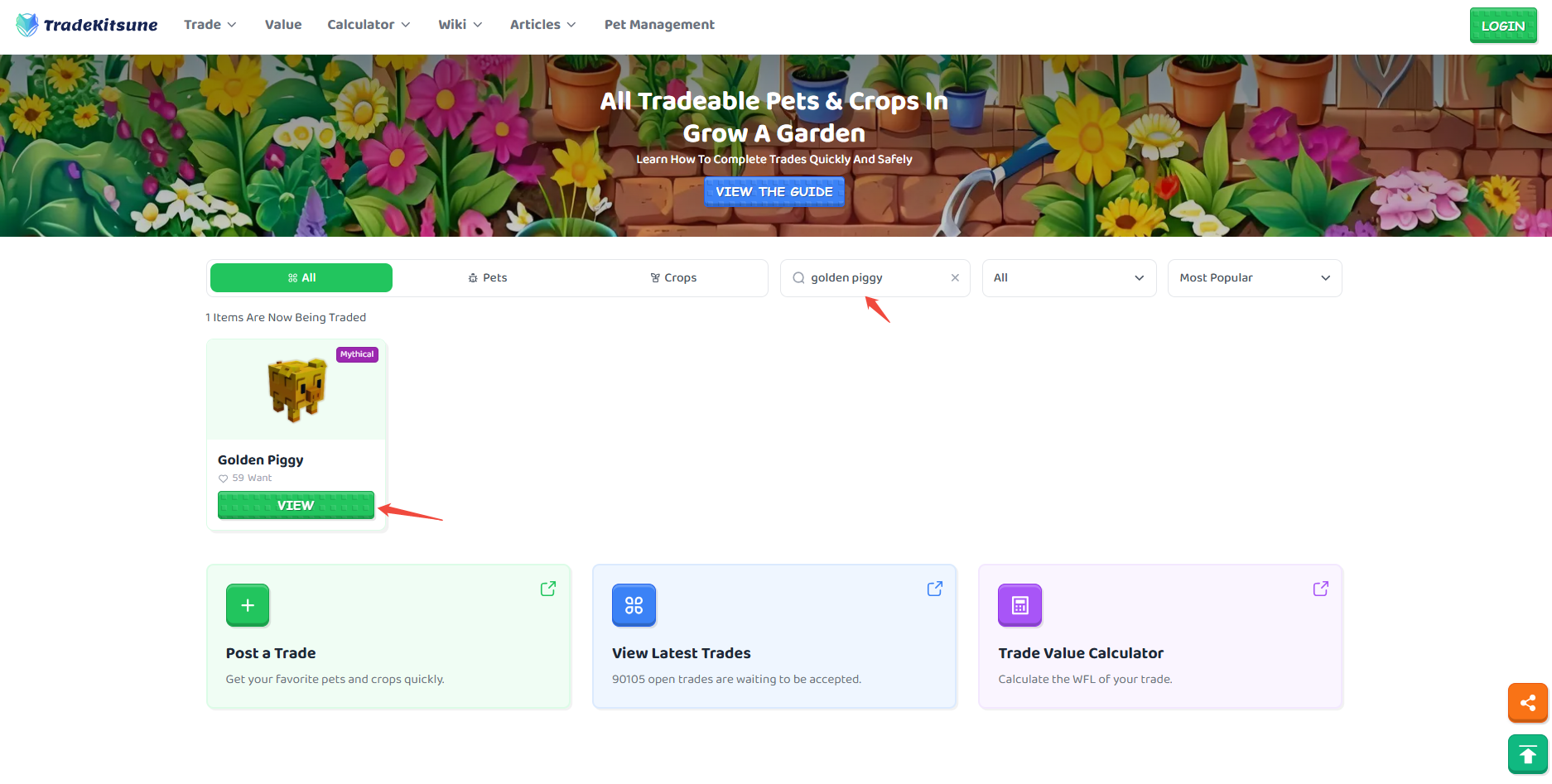Click the orange share button

[1528, 703]
